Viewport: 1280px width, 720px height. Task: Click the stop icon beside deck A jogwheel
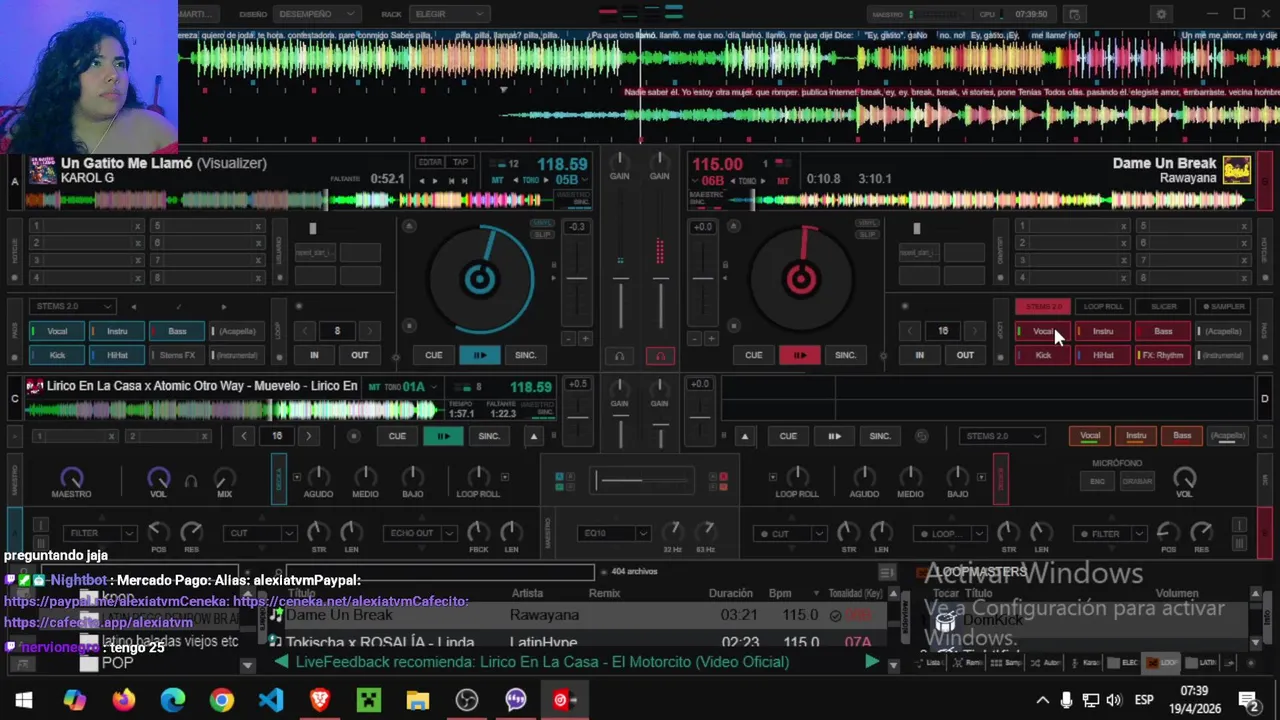[409, 325]
